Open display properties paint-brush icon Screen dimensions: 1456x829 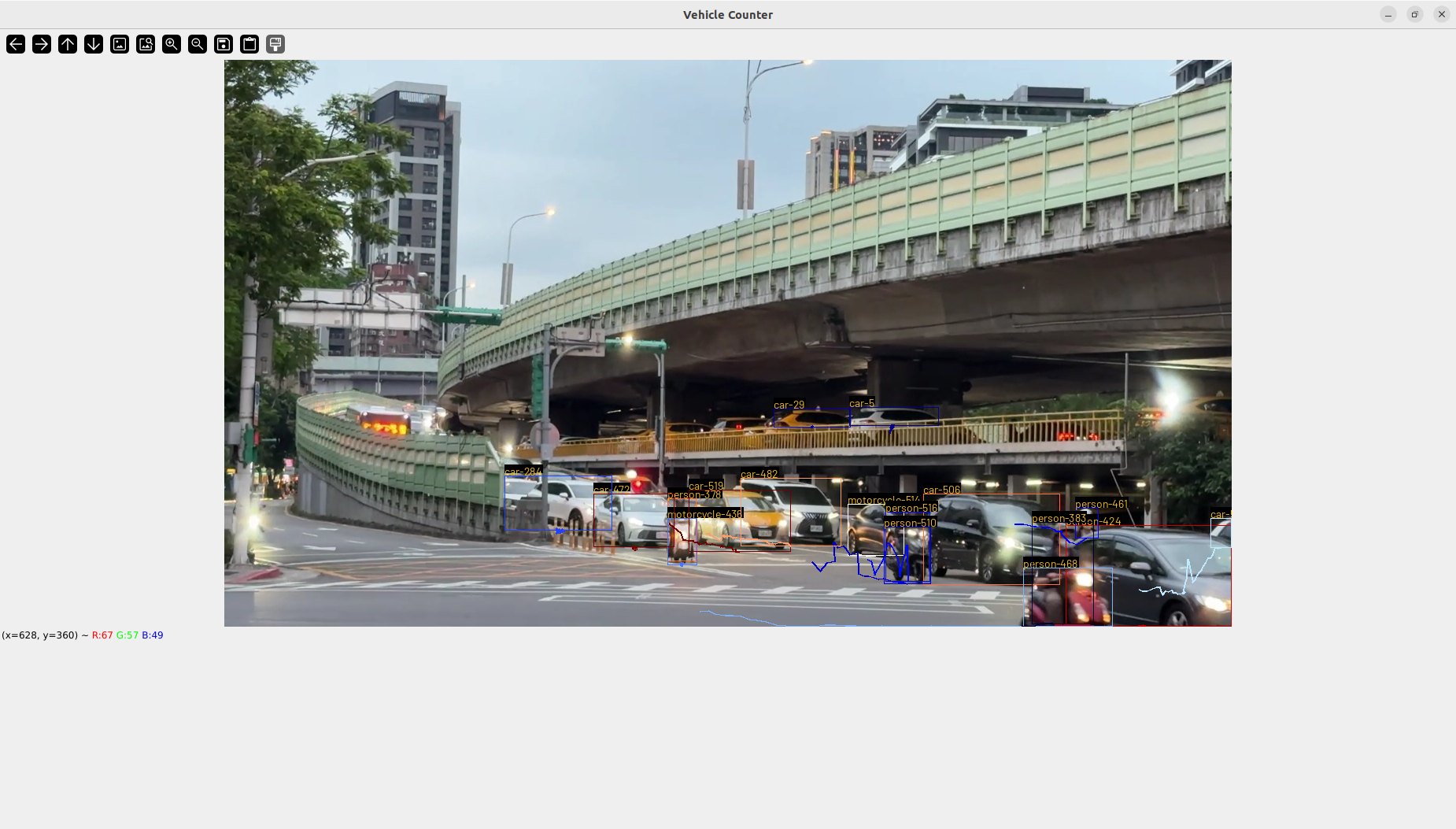pos(275,44)
